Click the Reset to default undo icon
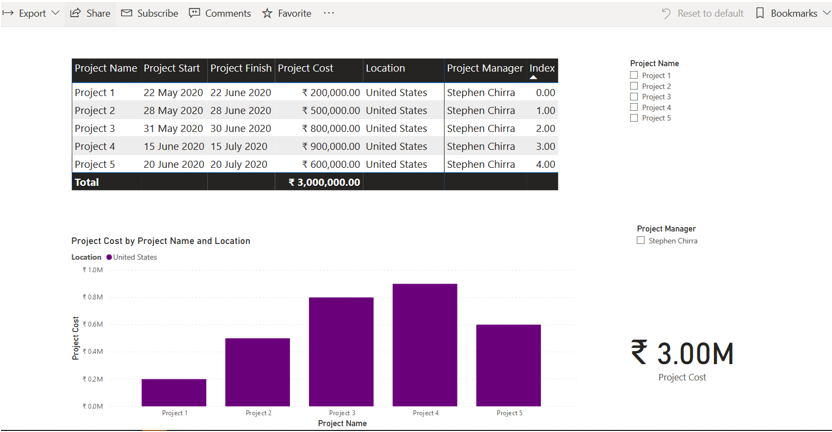The height and width of the screenshot is (432, 832). click(666, 13)
